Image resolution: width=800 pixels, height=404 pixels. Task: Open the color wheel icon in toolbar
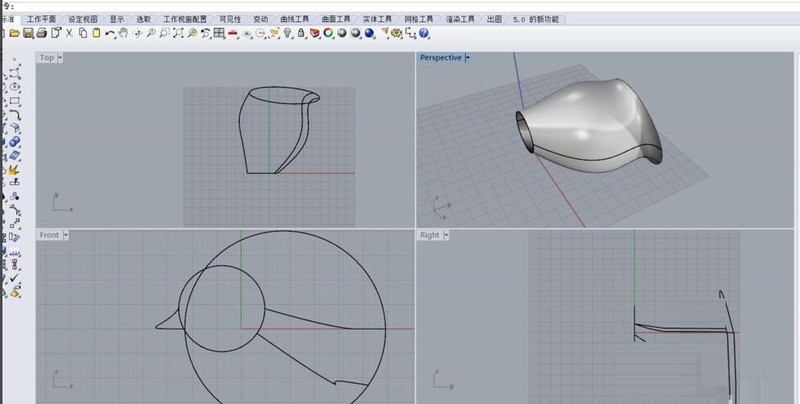(x=328, y=33)
